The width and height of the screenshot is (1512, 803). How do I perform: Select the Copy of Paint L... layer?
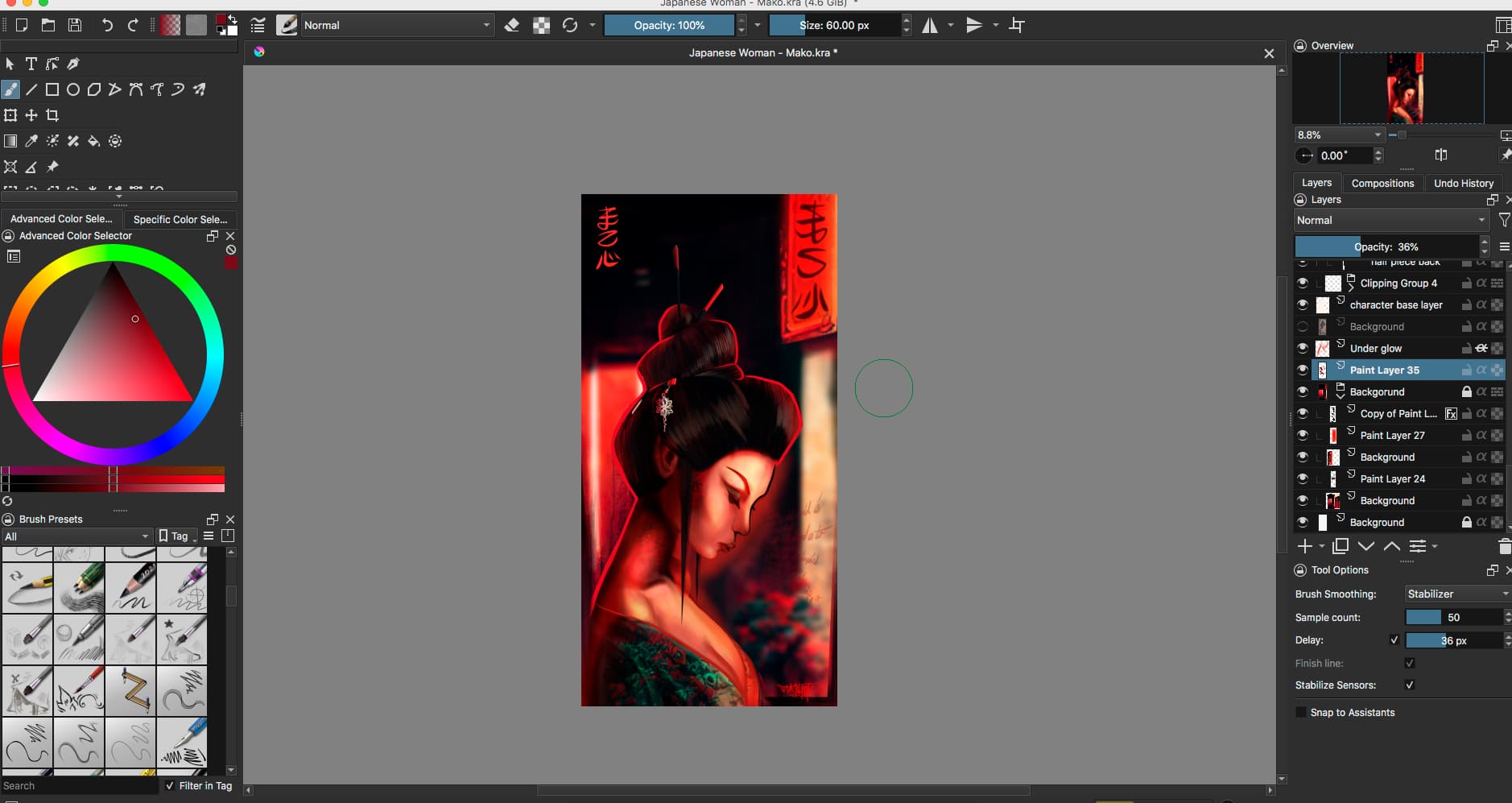[x=1398, y=413]
